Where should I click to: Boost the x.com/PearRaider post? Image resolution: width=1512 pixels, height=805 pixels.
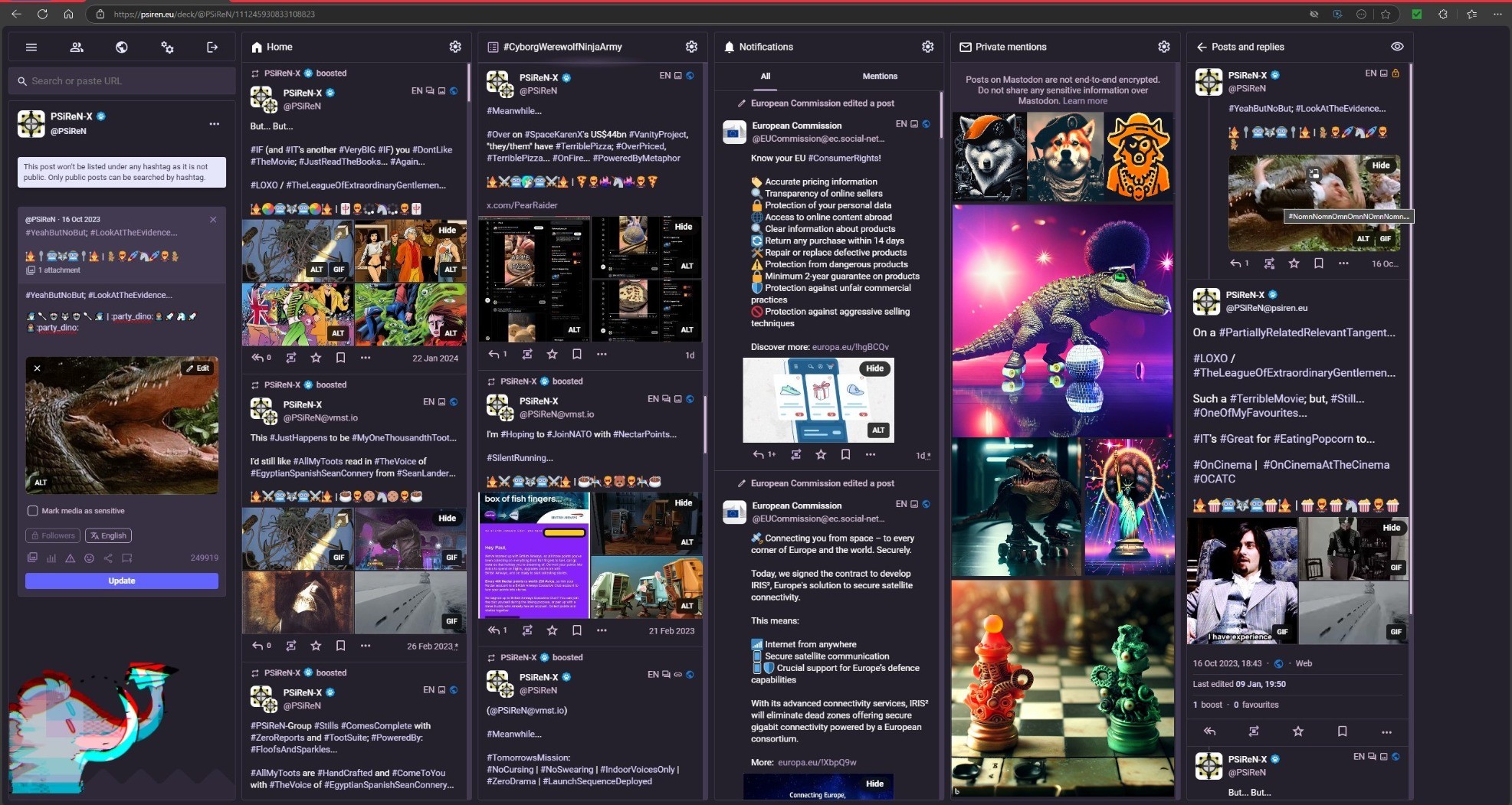pos(527,354)
